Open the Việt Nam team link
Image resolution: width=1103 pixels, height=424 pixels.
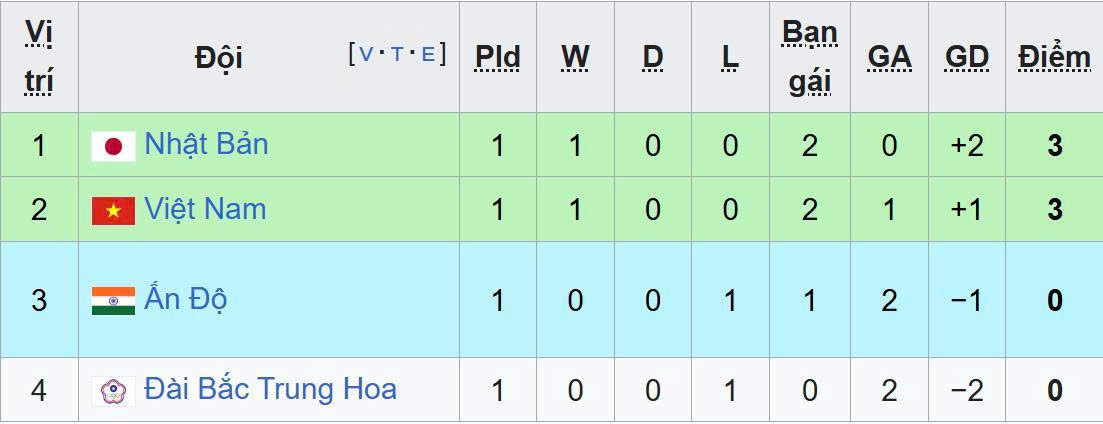click(205, 209)
